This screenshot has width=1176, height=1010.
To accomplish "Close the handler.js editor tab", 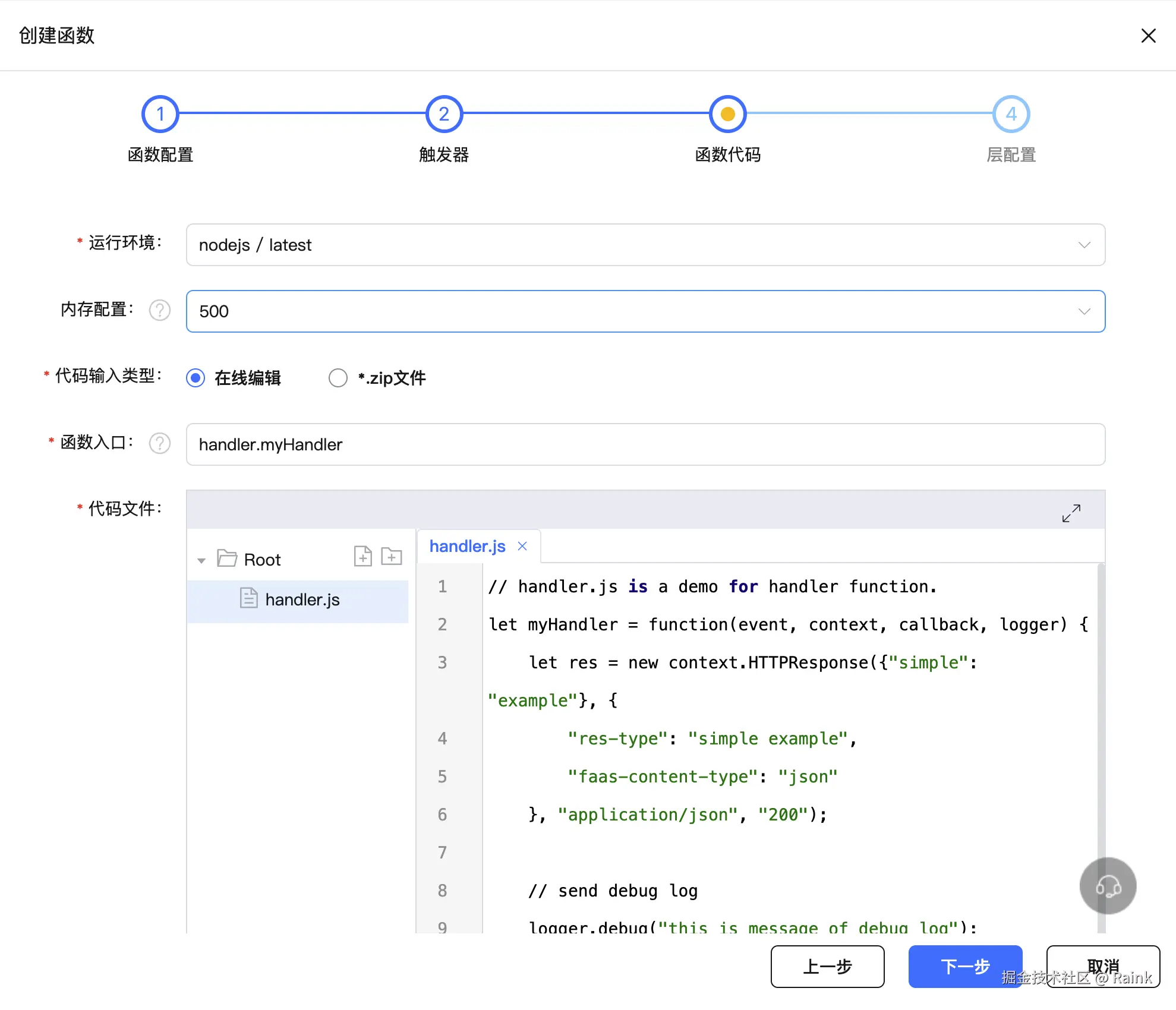I will coord(522,546).
